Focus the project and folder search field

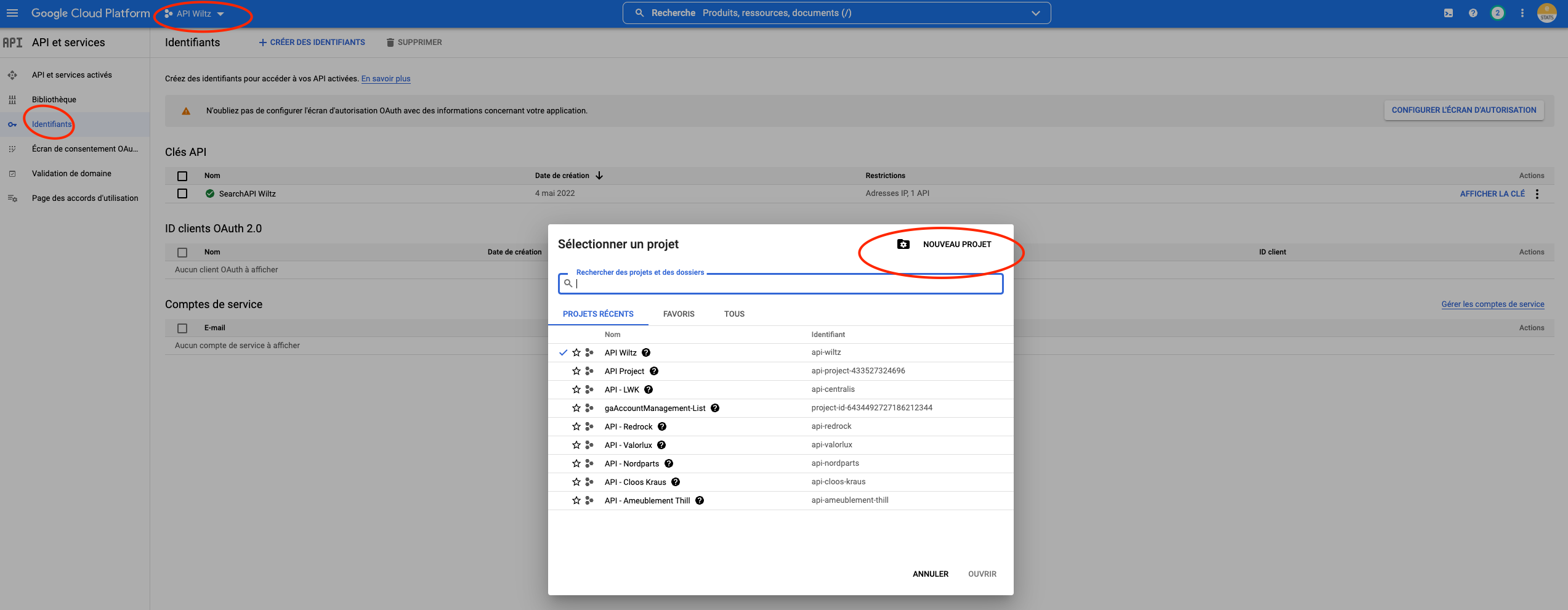(781, 283)
